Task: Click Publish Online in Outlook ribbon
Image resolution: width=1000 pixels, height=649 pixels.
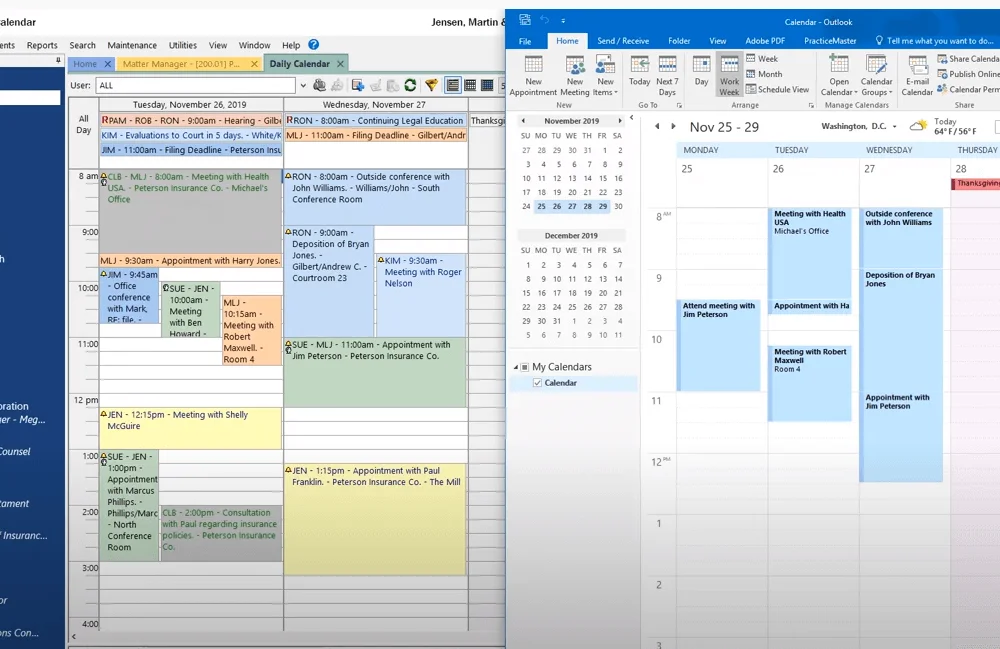Action: pos(968,74)
